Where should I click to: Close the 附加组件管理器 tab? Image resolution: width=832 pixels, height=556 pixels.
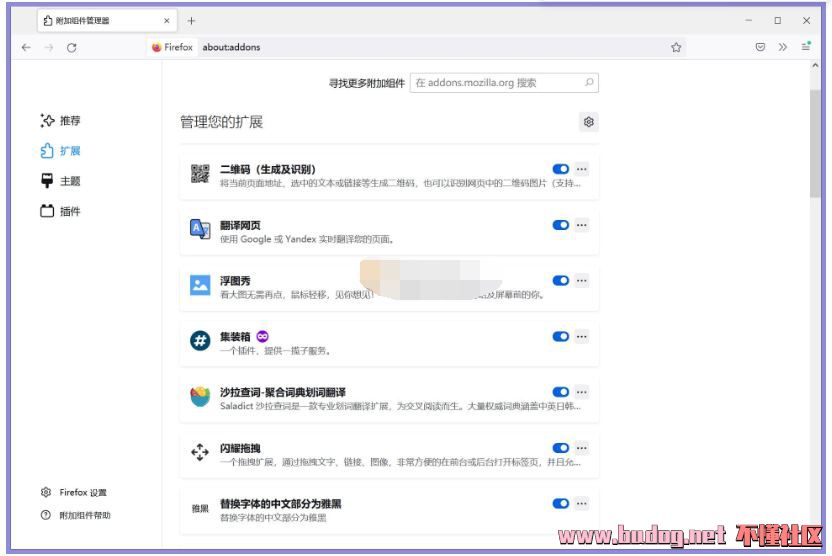click(167, 21)
